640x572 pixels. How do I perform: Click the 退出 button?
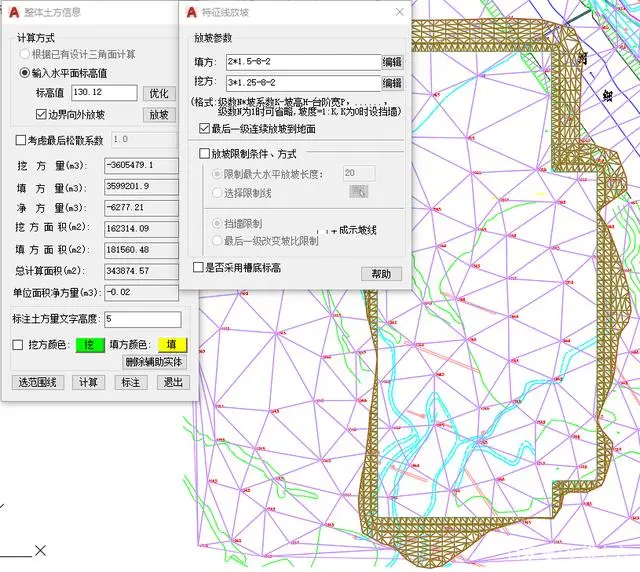point(173,383)
